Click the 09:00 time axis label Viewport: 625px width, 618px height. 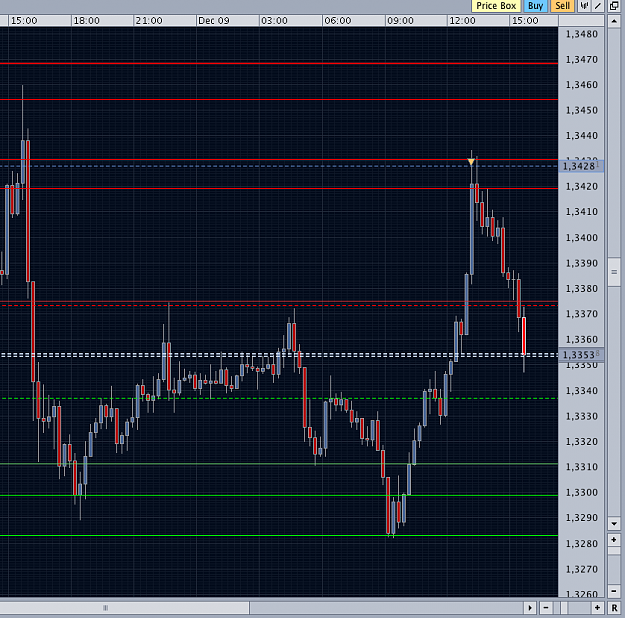point(400,21)
